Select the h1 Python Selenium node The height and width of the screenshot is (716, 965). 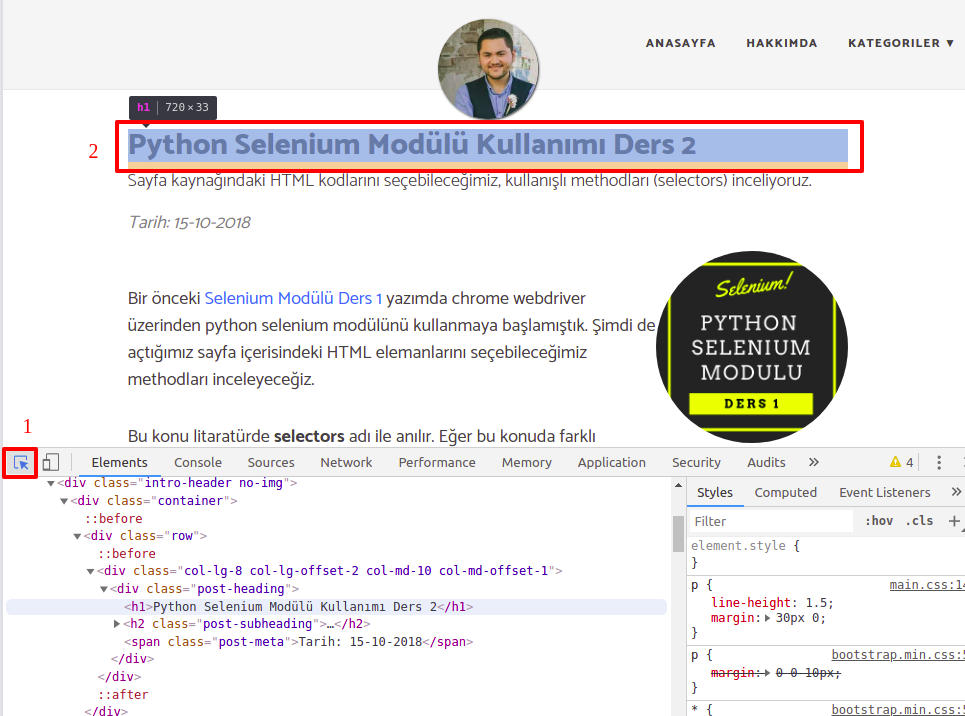click(336, 606)
